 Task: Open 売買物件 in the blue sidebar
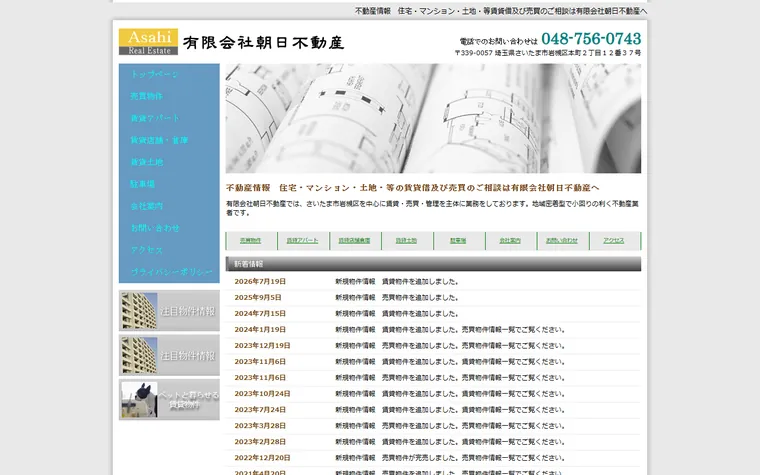pos(146,96)
